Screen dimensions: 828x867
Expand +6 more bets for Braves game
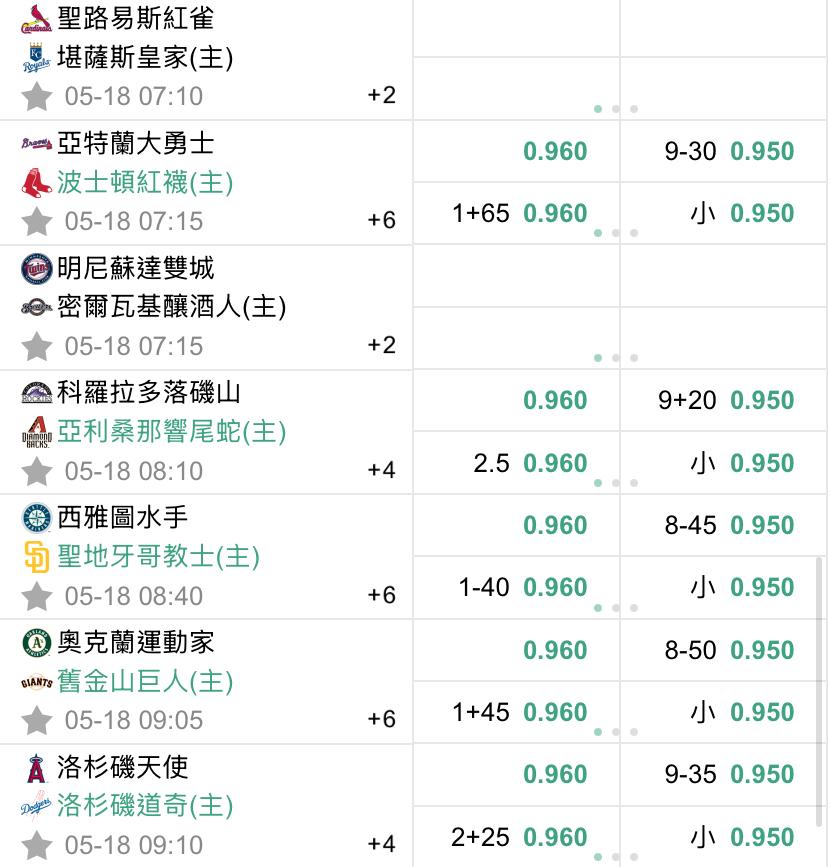(382, 220)
